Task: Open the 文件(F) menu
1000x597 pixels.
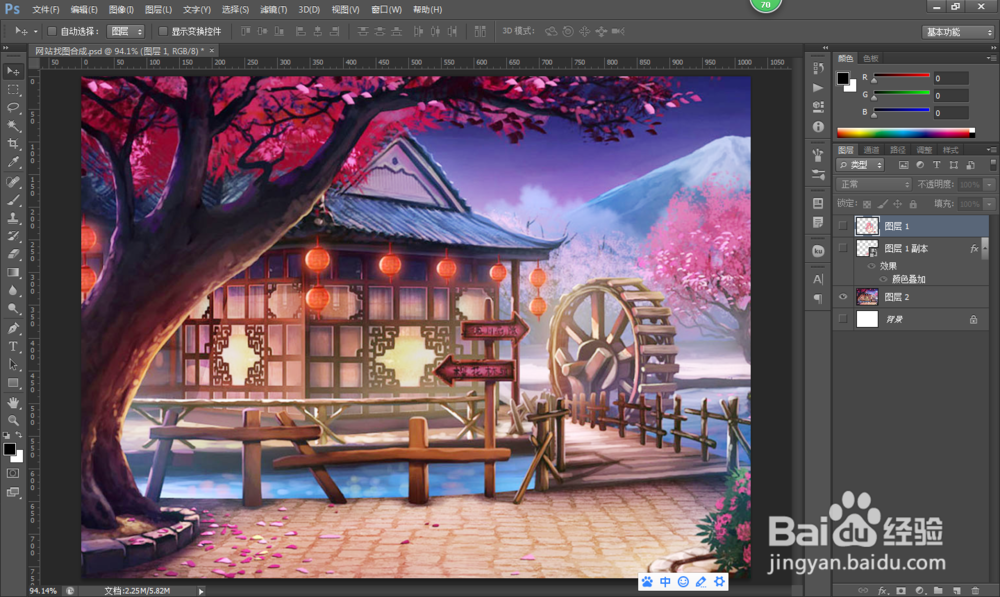Action: coord(45,10)
